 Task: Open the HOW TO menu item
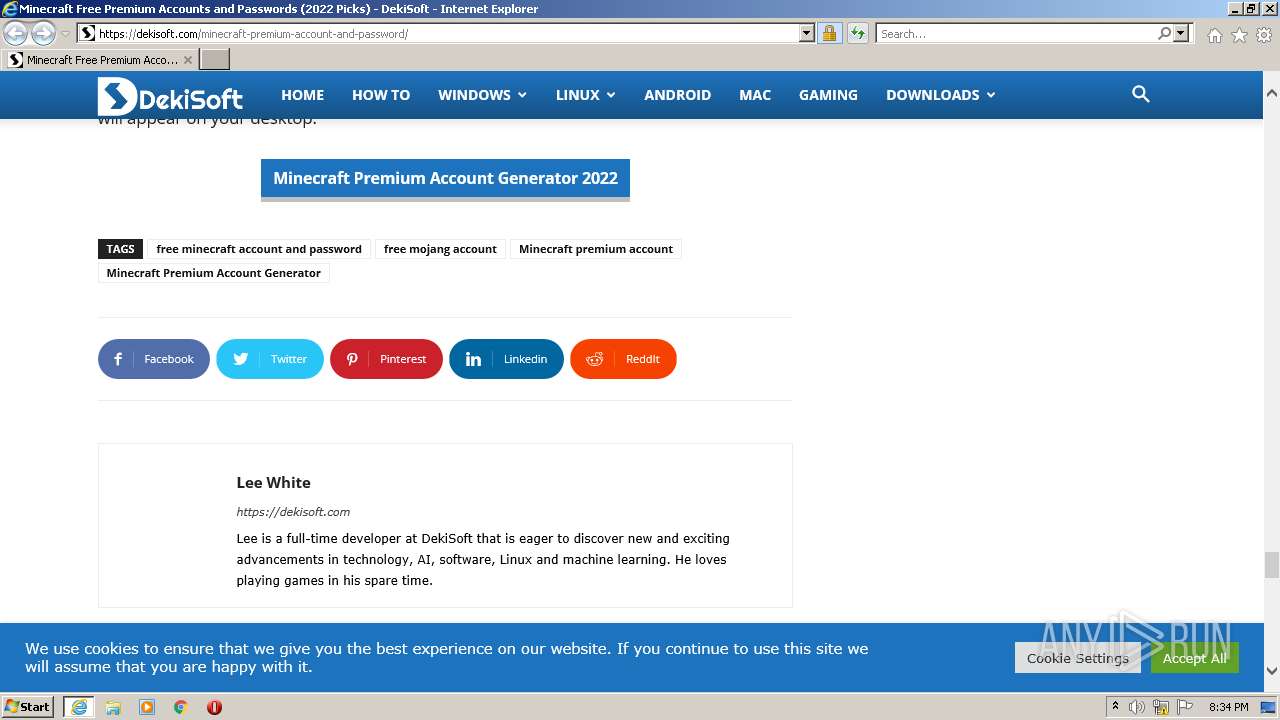381,95
